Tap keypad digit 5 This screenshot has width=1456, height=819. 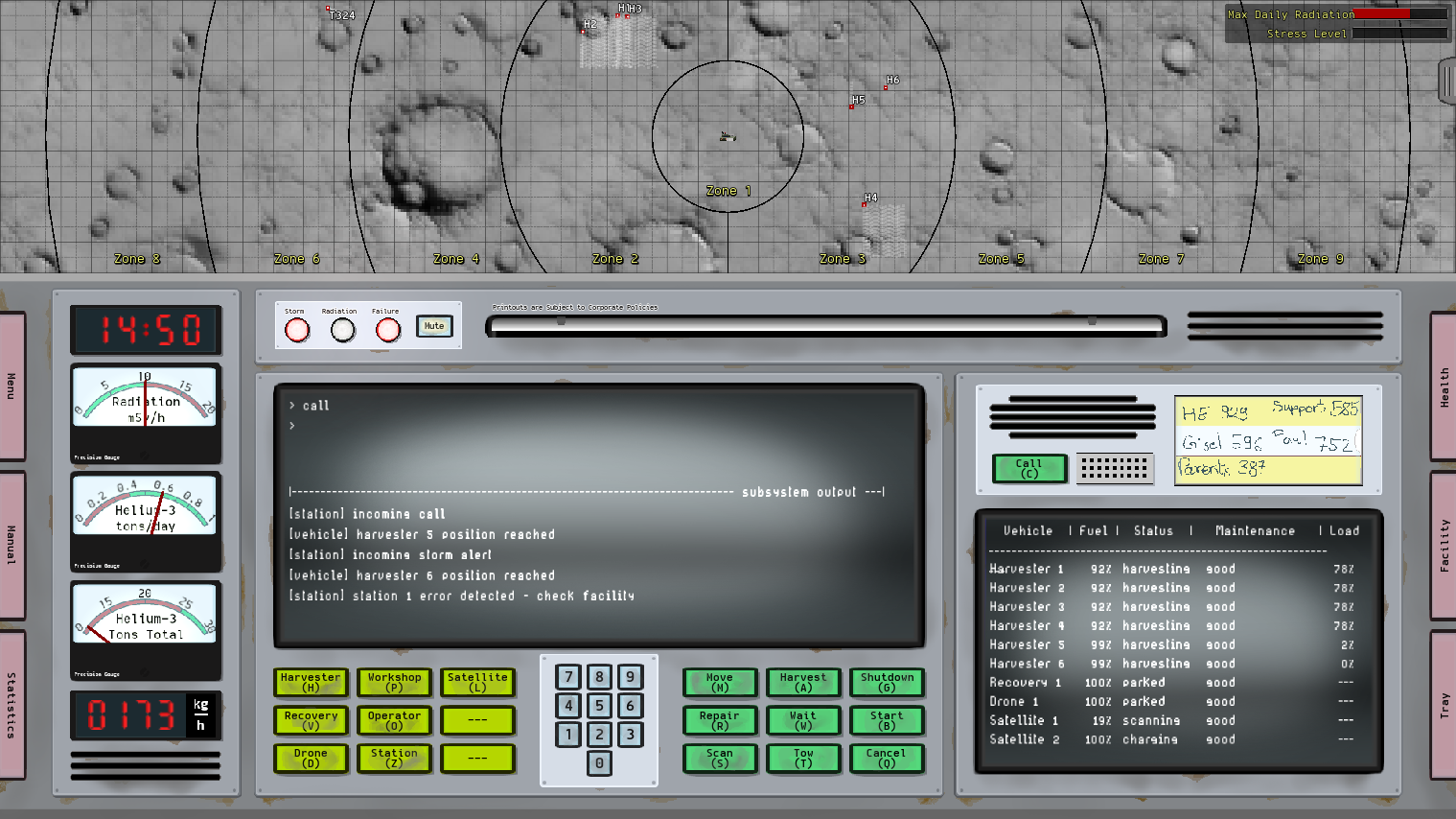tap(599, 706)
